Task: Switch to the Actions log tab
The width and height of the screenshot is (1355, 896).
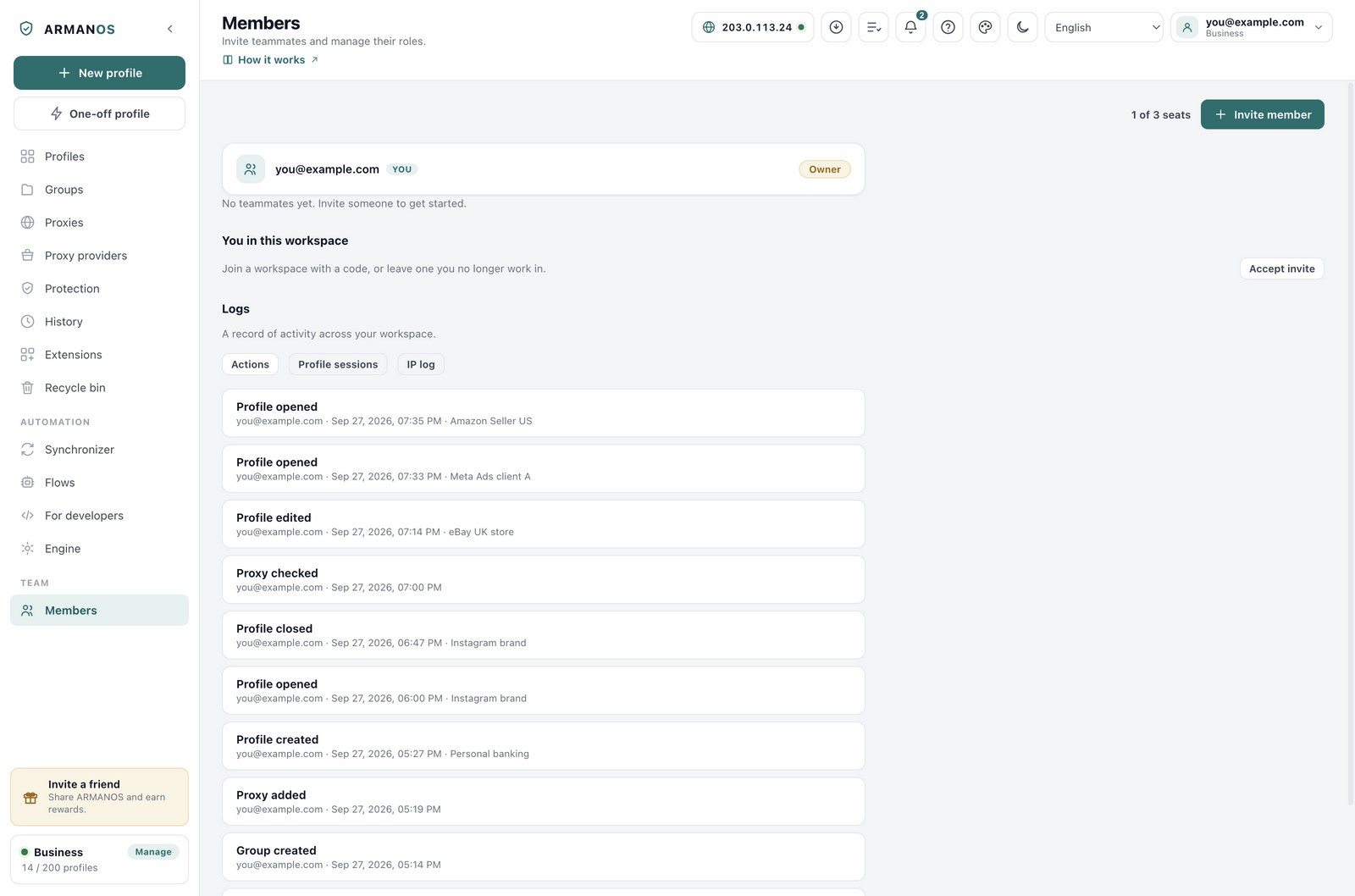Action: [250, 364]
